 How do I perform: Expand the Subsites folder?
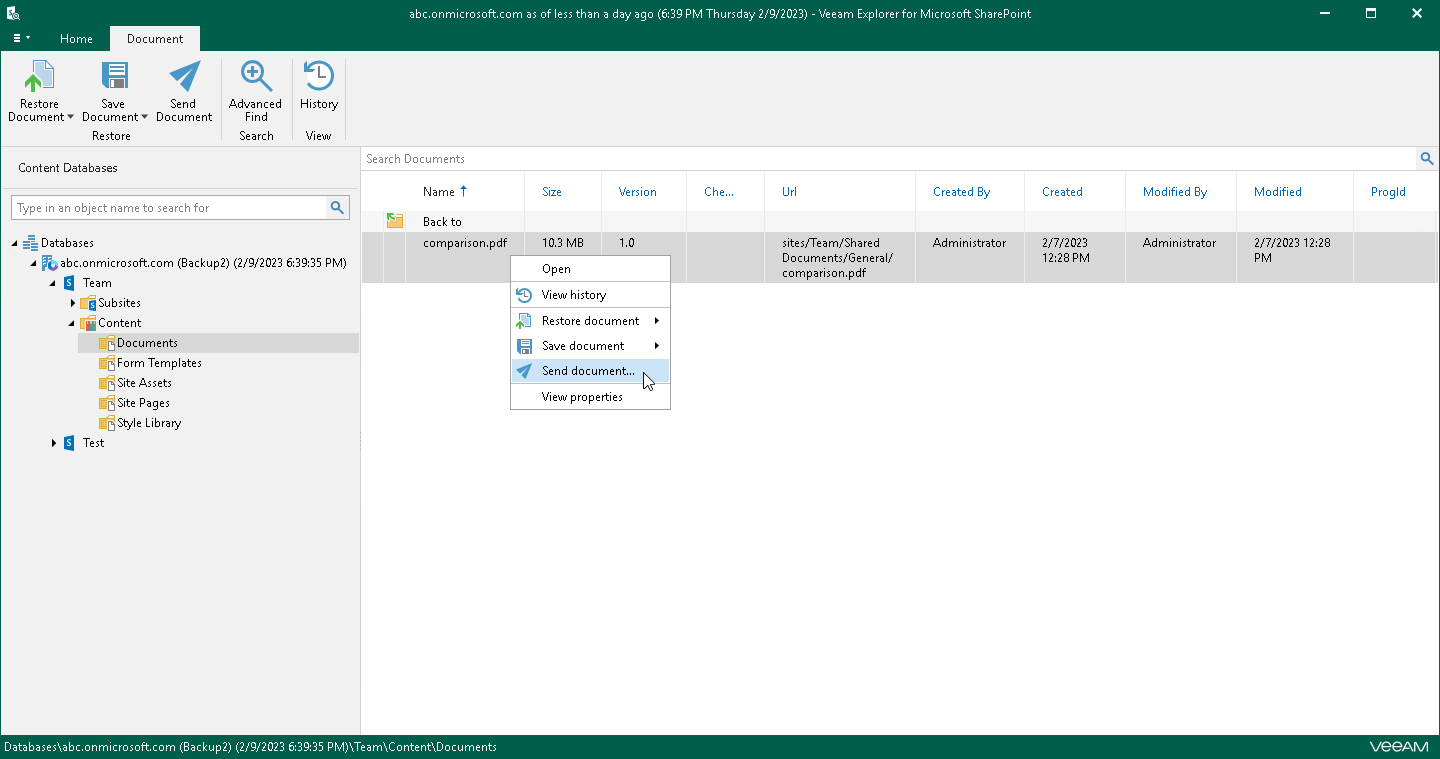(x=72, y=303)
